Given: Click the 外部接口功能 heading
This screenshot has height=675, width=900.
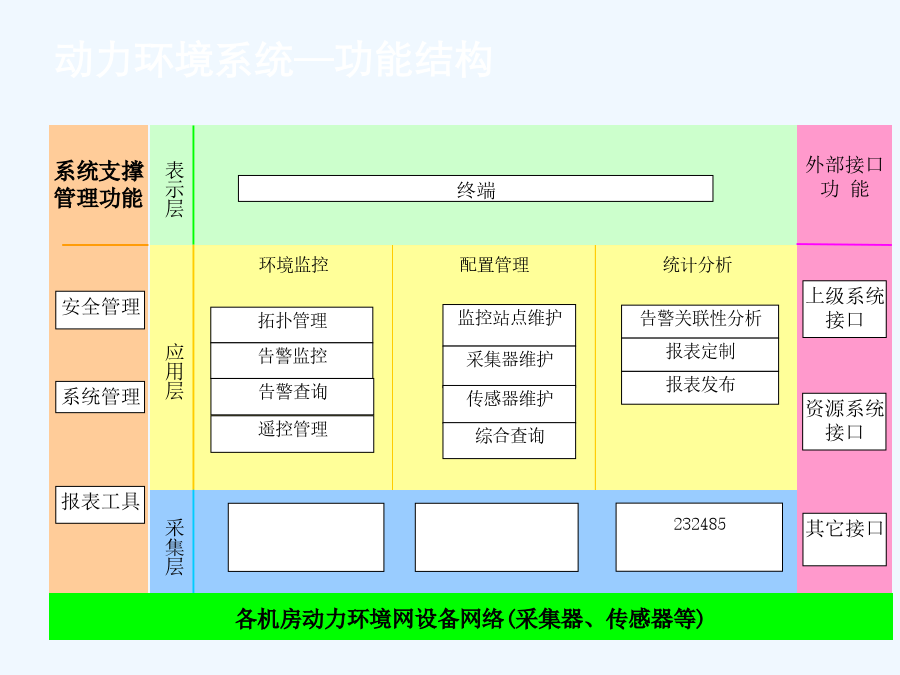Looking at the screenshot, I should pyautogui.click(x=844, y=177).
